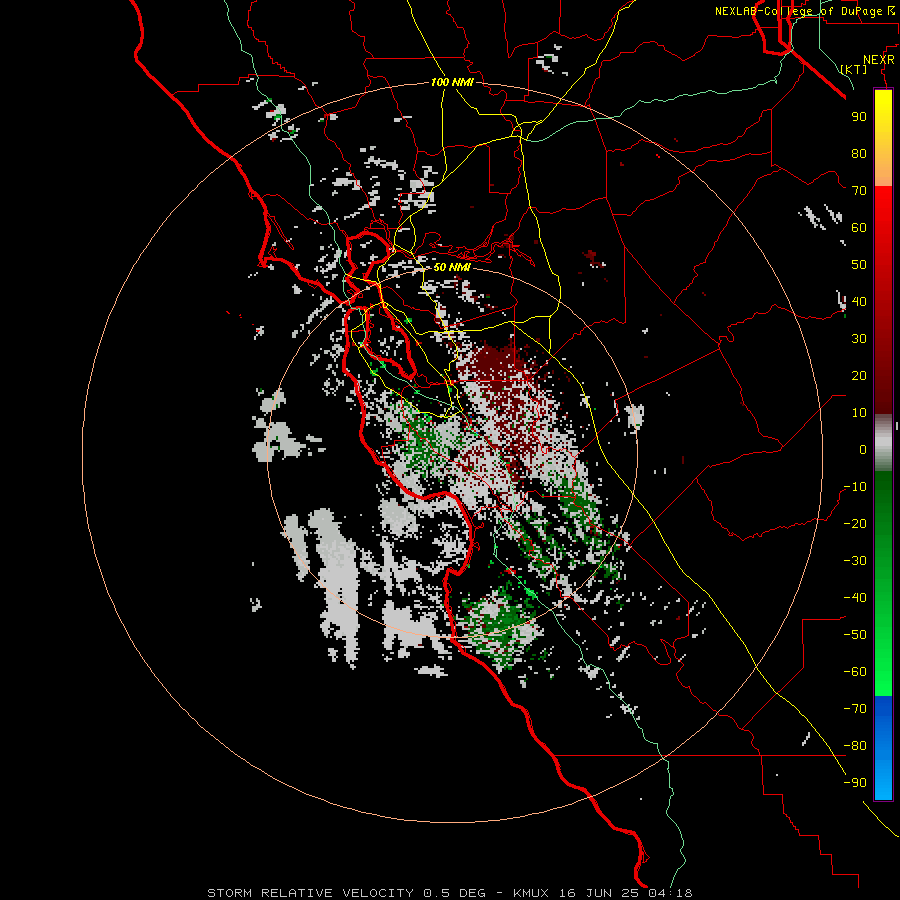The image size is (900, 900).
Task: Click the -60 value on the velocity scale
Action: (x=855, y=672)
